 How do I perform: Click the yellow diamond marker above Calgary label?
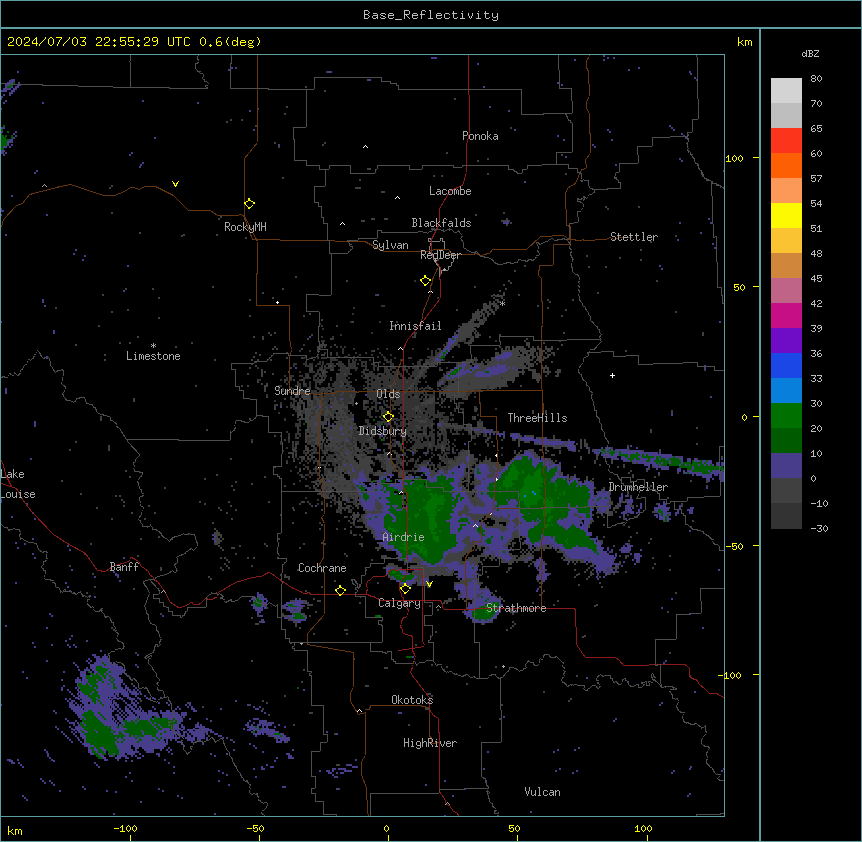click(x=405, y=589)
